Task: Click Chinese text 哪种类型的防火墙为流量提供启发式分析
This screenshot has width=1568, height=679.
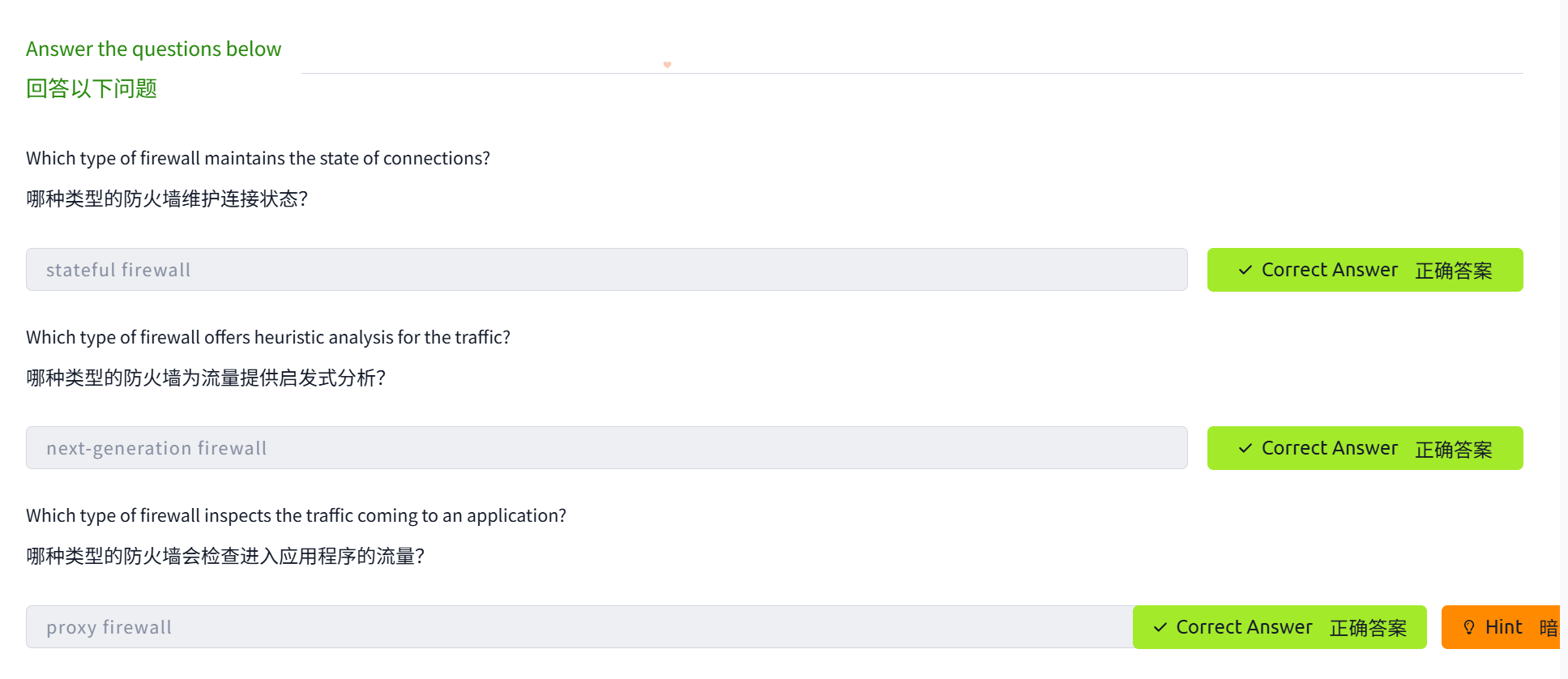Action: click(206, 378)
